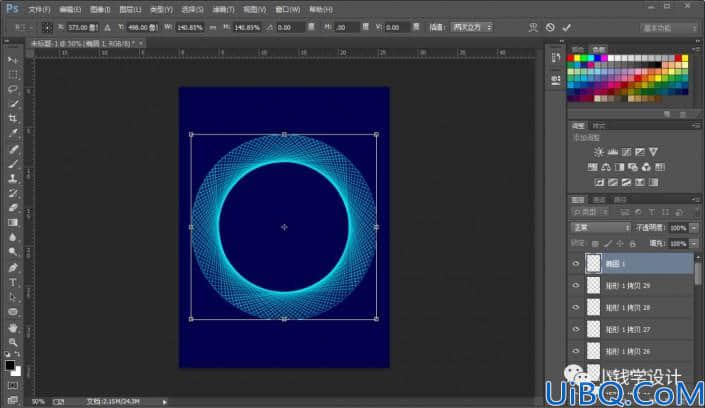Open the fill slider dropdown arrow

(x=694, y=244)
